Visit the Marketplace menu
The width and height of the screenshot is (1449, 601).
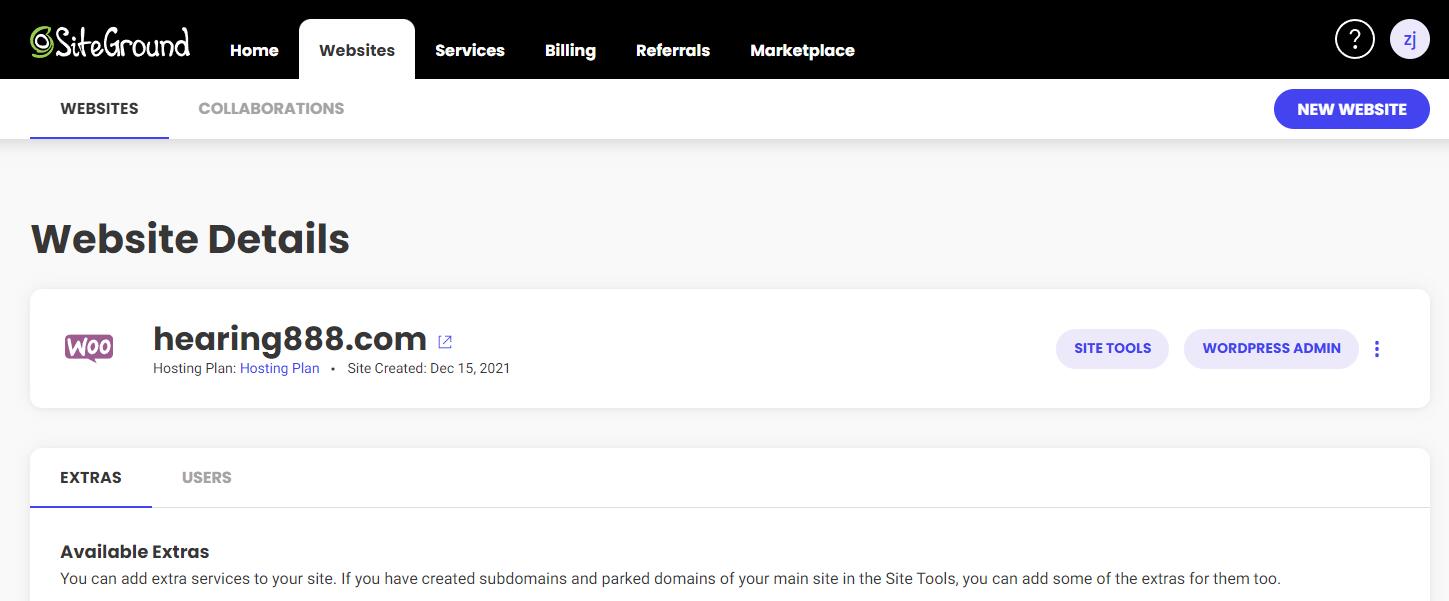click(x=802, y=50)
